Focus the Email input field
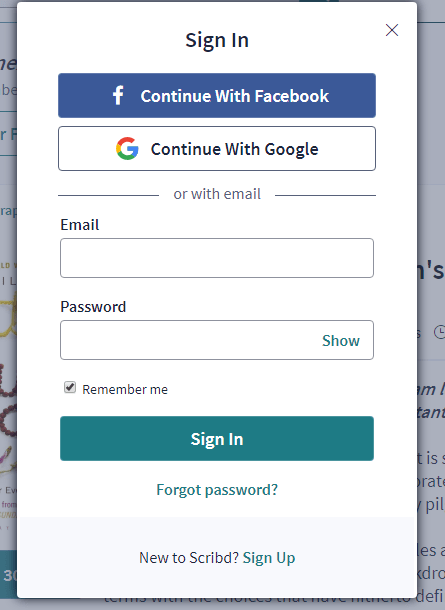This screenshot has width=445, height=610. (x=217, y=258)
